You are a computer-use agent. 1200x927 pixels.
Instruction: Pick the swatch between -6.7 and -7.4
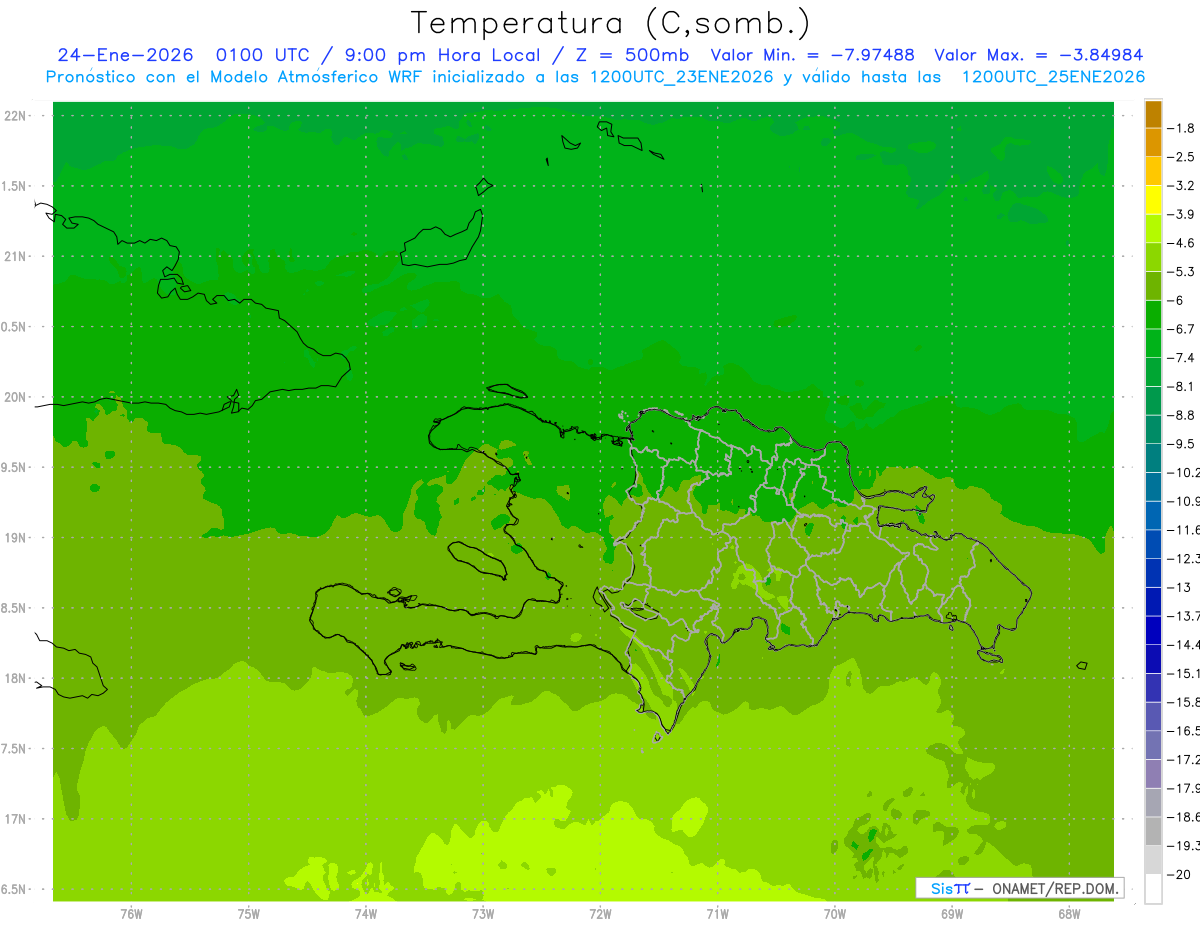click(x=1153, y=343)
